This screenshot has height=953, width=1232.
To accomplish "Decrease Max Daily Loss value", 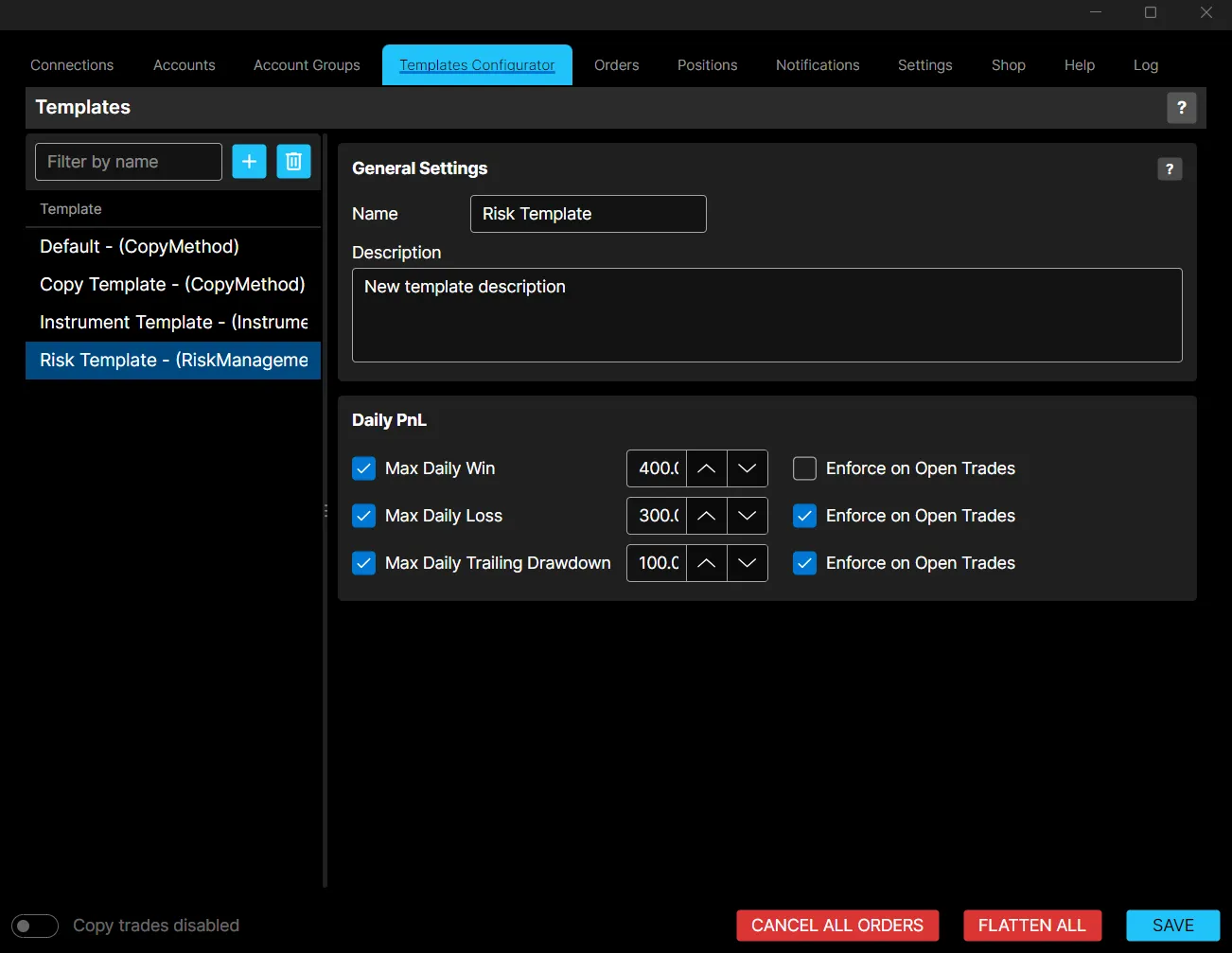I will pyautogui.click(x=747, y=516).
